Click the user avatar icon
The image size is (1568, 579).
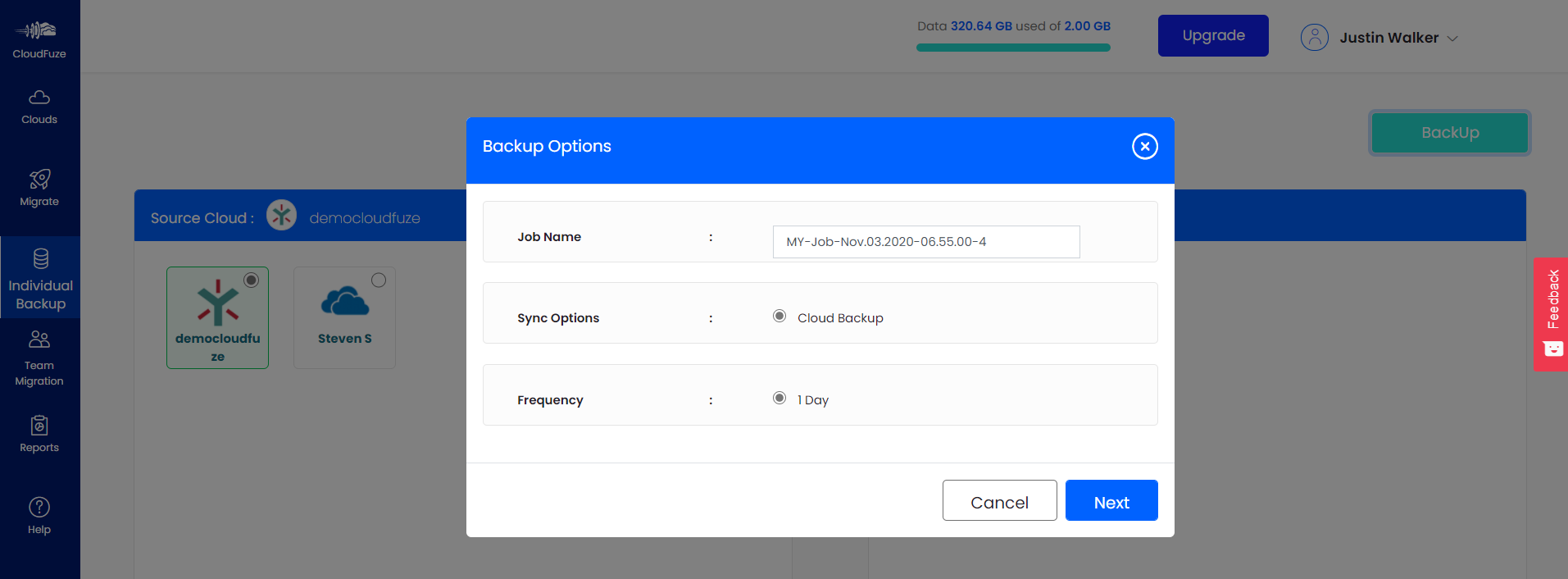(1315, 38)
